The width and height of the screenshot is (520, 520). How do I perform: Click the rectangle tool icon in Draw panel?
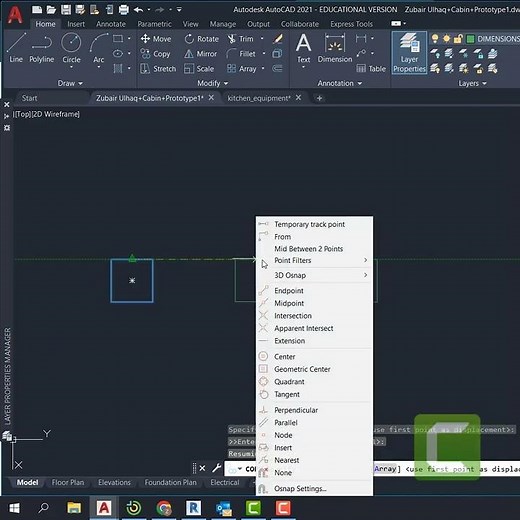(118, 38)
